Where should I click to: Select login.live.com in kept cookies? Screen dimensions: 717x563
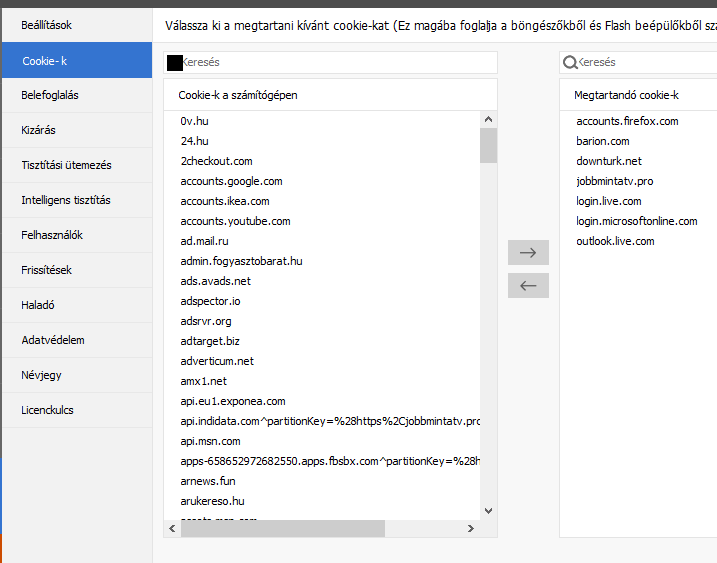609,201
